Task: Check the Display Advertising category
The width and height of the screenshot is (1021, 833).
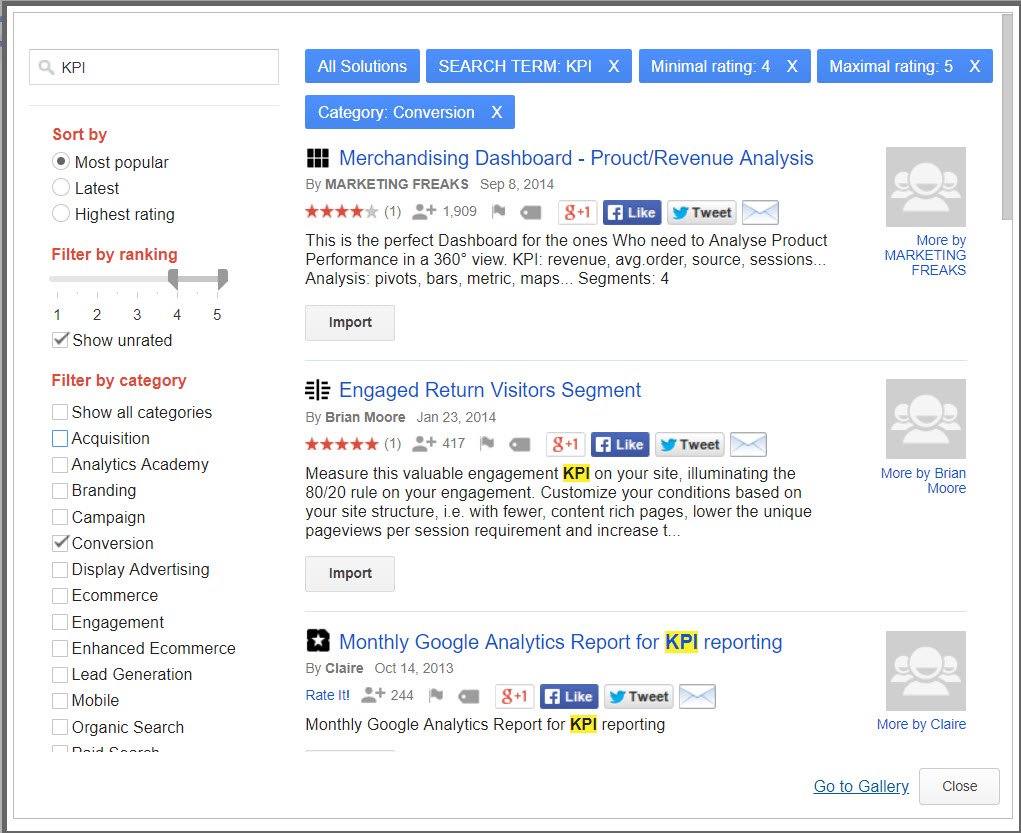Action: (x=60, y=569)
